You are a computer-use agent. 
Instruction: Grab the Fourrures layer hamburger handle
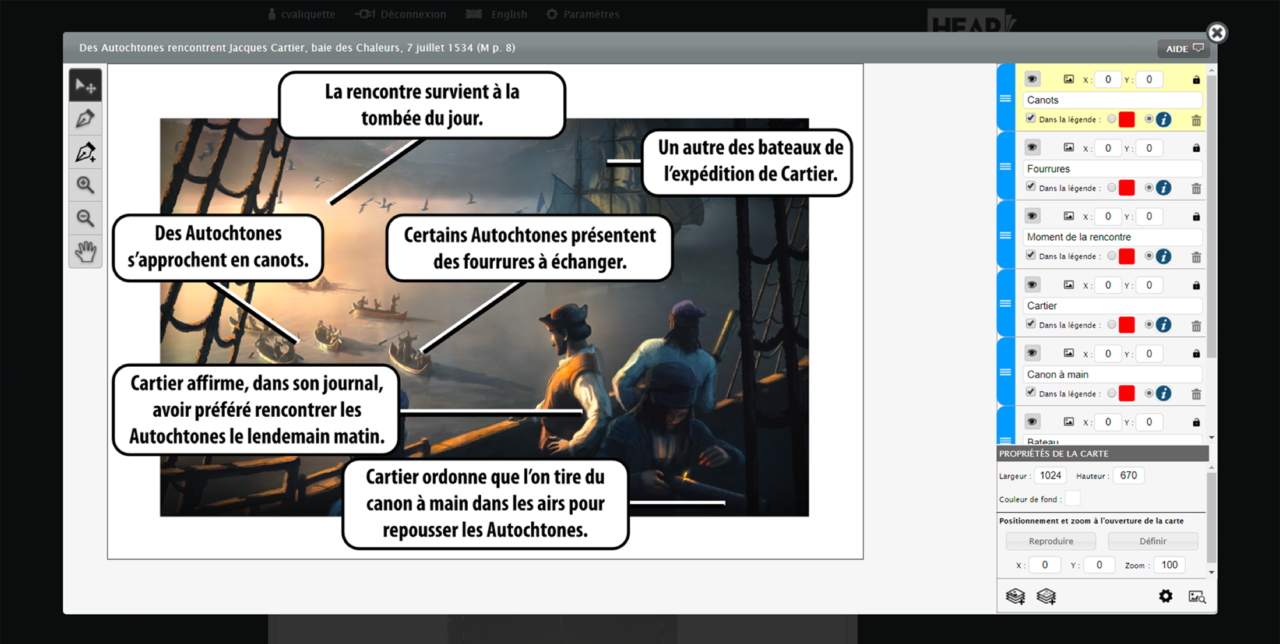[x=1006, y=167]
